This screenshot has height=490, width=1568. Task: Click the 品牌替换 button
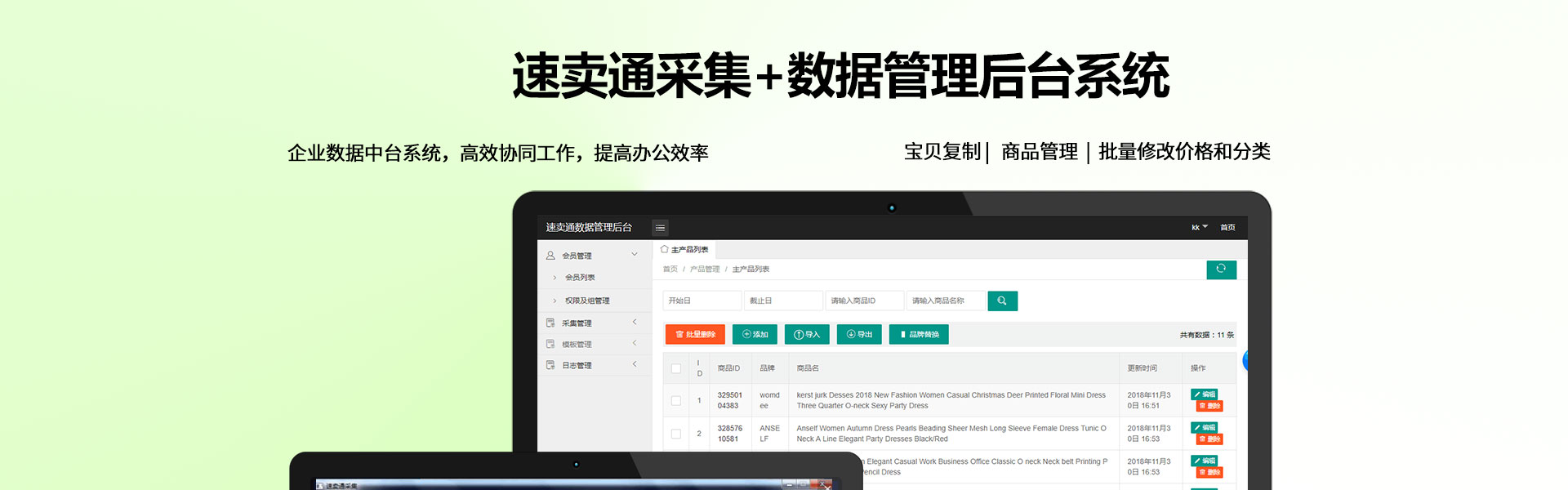point(920,334)
